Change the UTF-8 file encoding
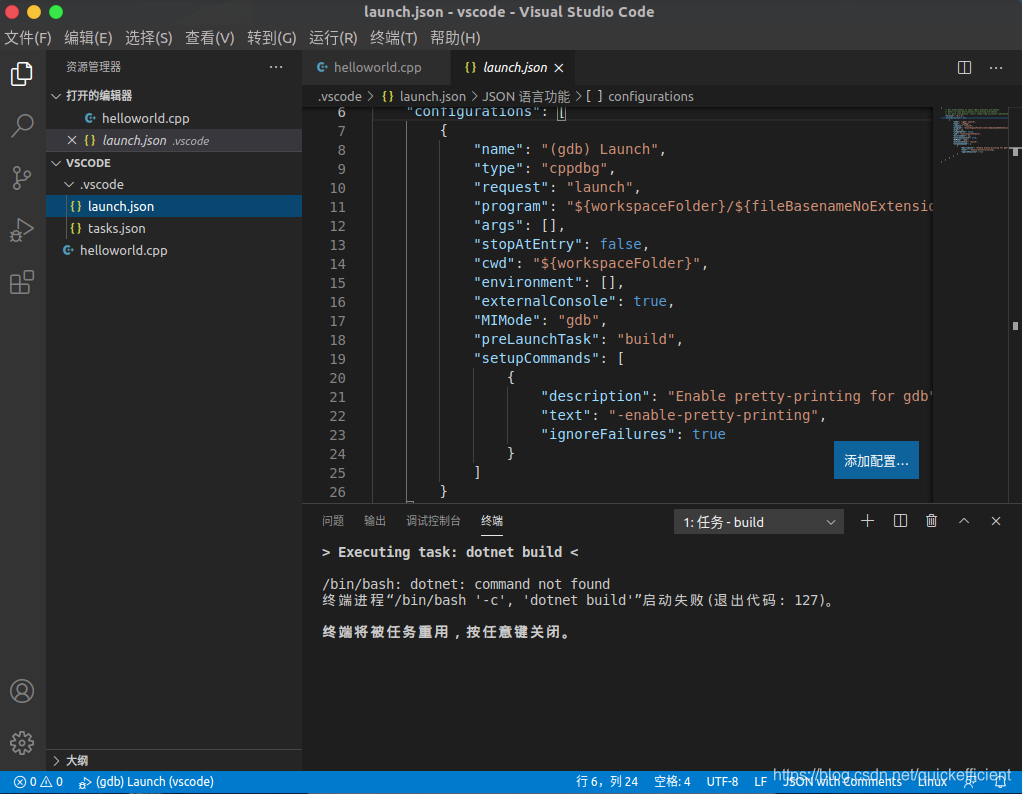The width and height of the screenshot is (1022, 794). [x=722, y=782]
